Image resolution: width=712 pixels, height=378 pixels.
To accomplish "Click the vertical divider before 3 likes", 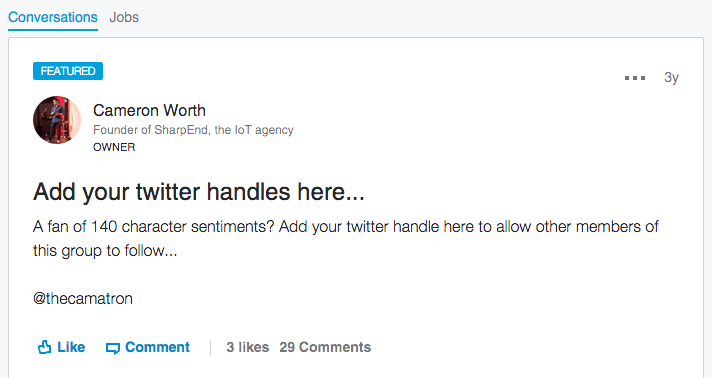I will [211, 348].
